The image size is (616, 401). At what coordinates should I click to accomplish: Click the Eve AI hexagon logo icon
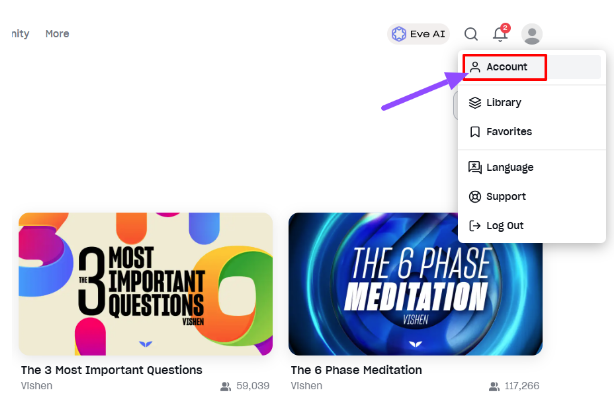coord(399,34)
